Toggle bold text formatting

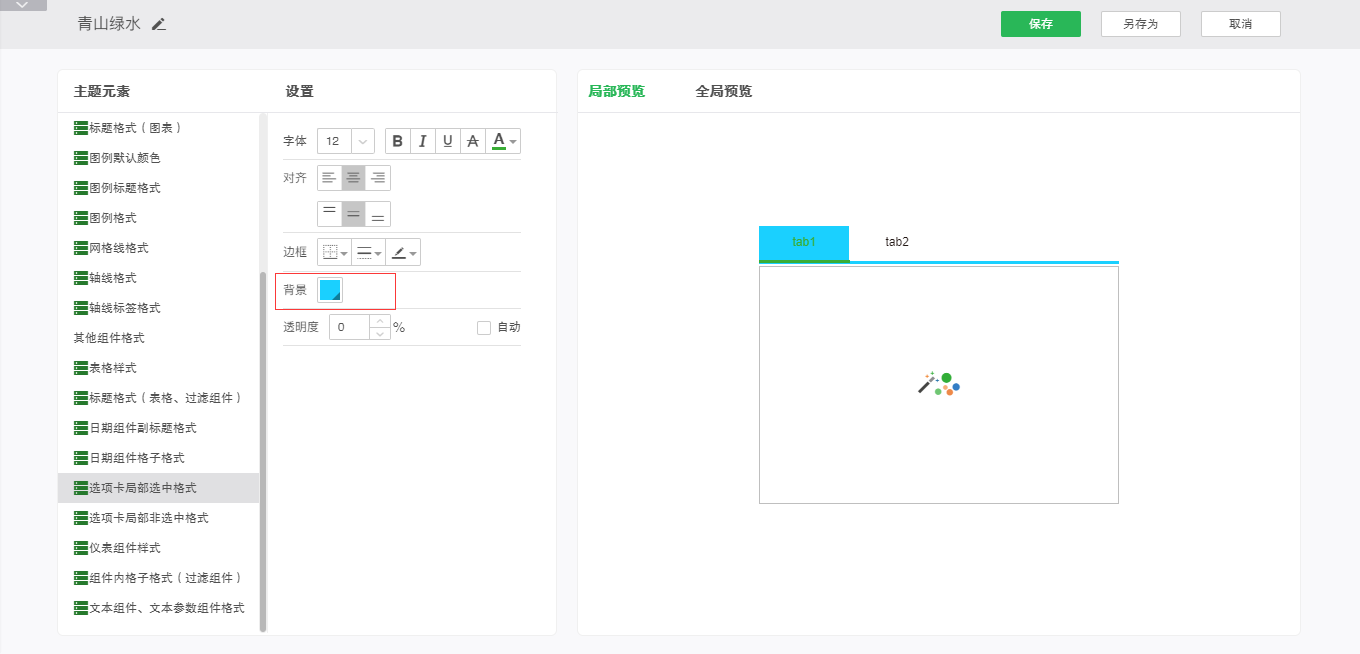[x=398, y=141]
